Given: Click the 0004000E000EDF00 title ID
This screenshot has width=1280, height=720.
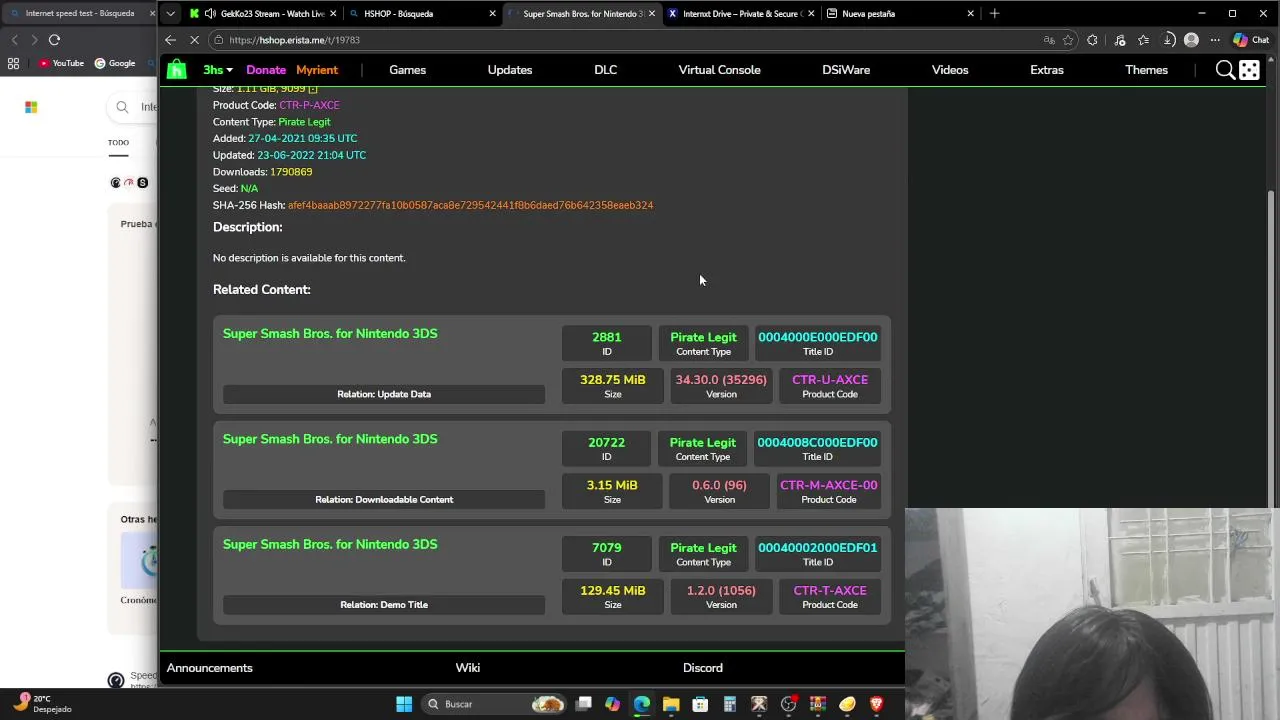Looking at the screenshot, I should [x=817, y=337].
